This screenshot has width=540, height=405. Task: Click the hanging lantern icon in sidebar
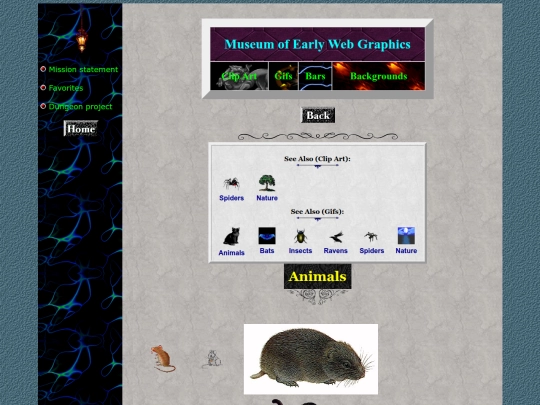tap(82, 39)
